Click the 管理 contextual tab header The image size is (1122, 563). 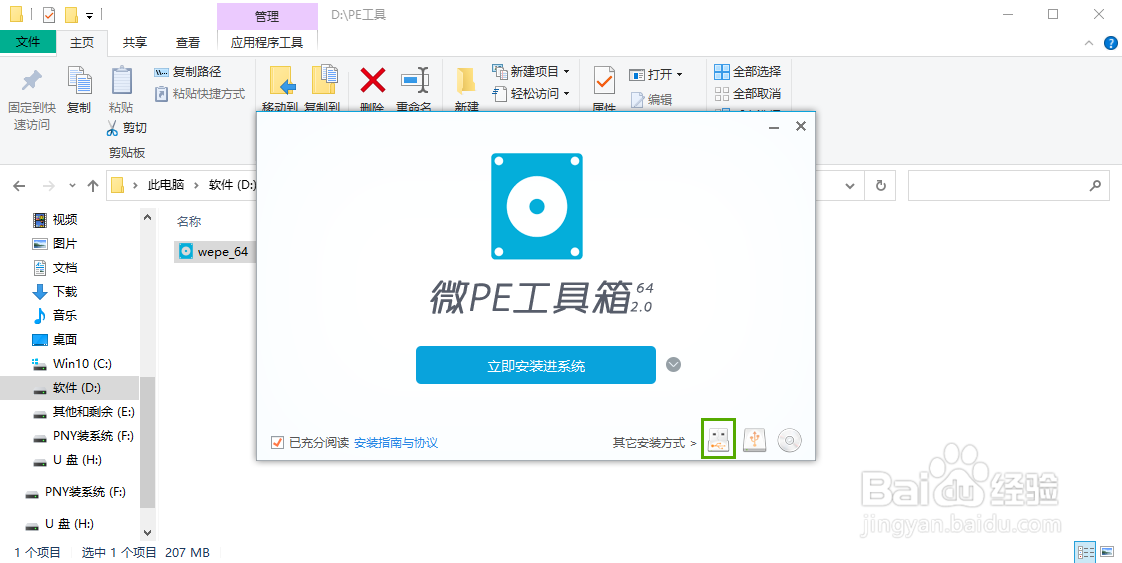click(x=267, y=16)
